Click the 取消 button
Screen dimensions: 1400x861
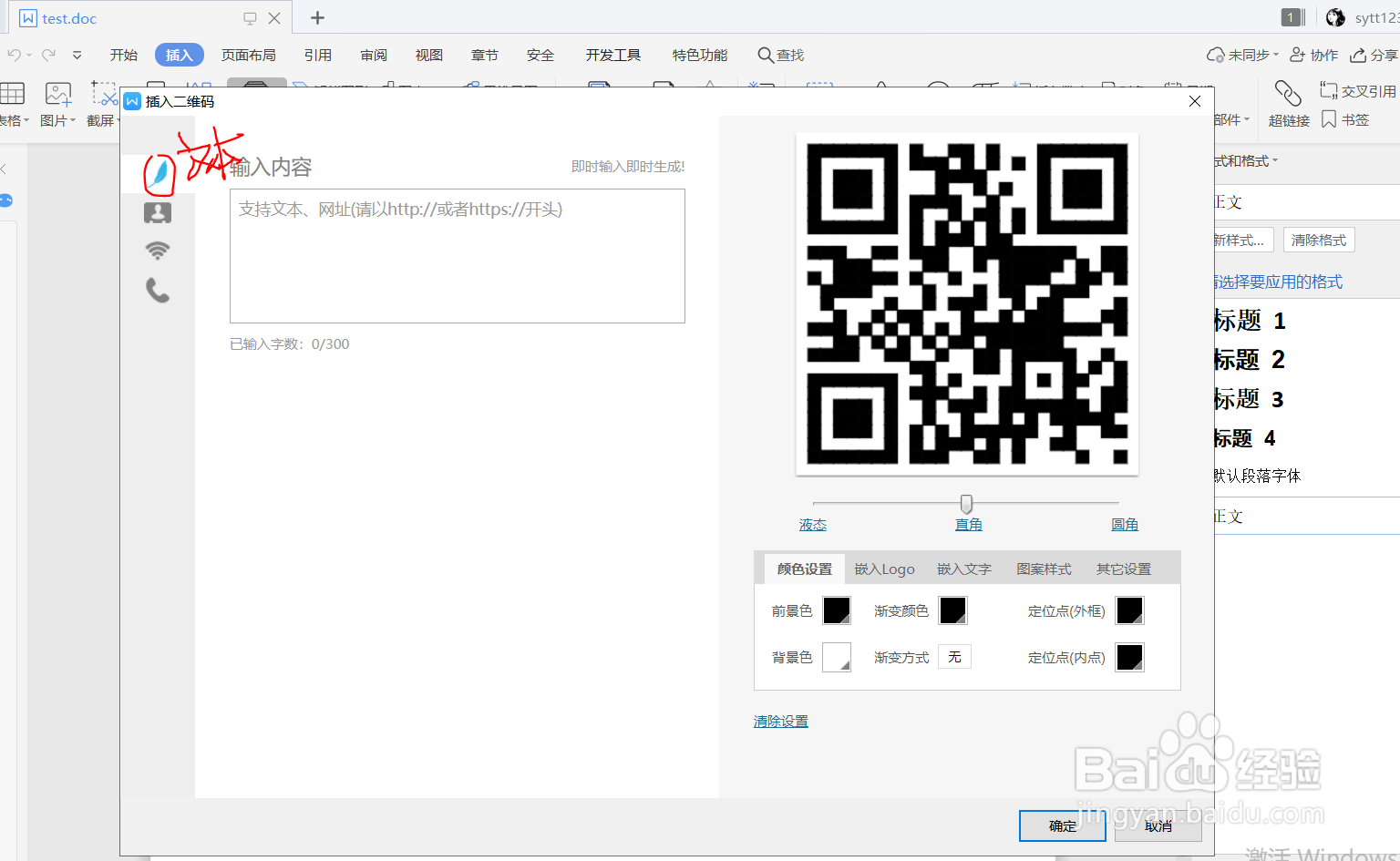coord(1158,825)
